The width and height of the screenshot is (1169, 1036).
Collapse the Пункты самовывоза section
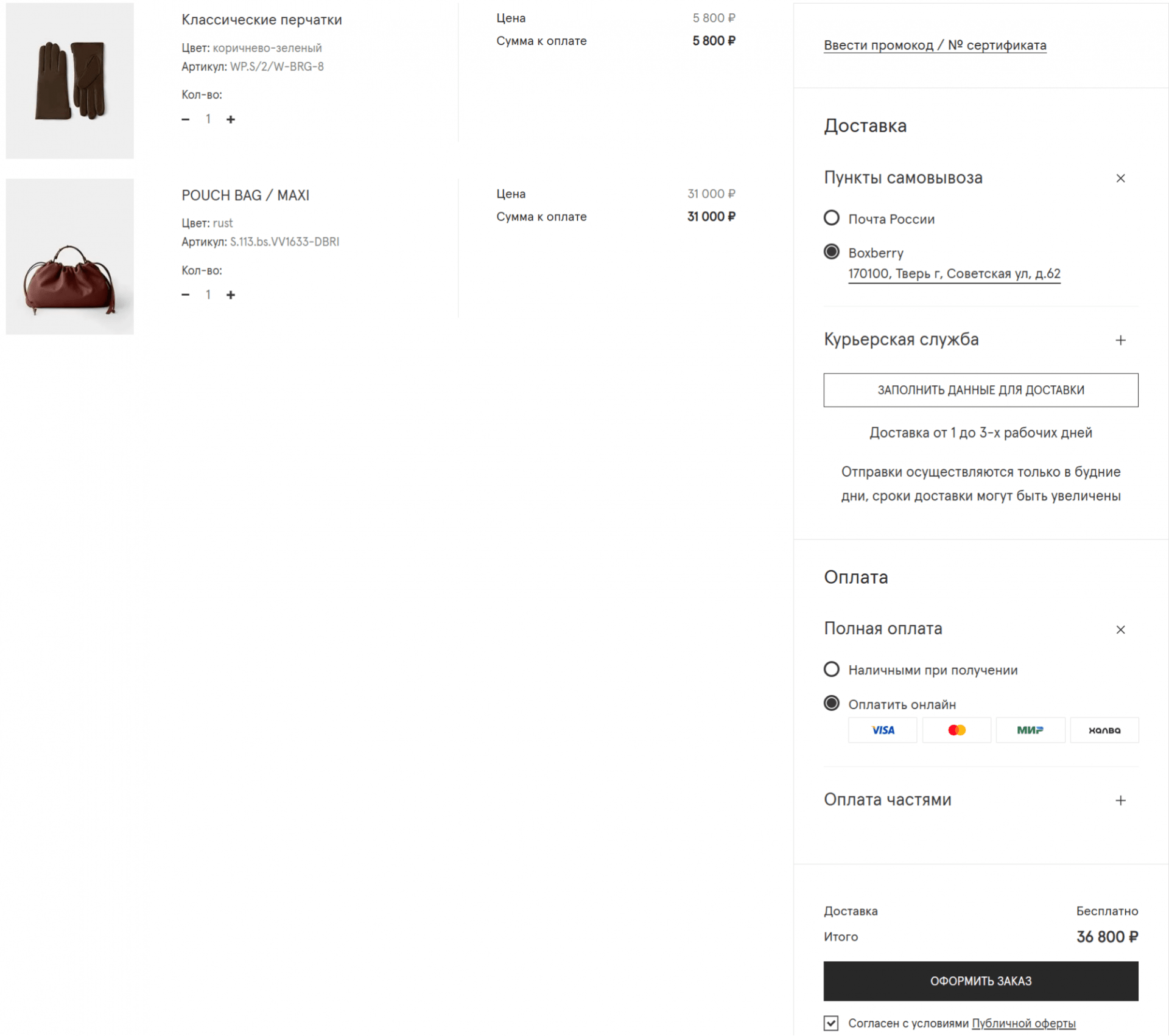[x=1120, y=178]
